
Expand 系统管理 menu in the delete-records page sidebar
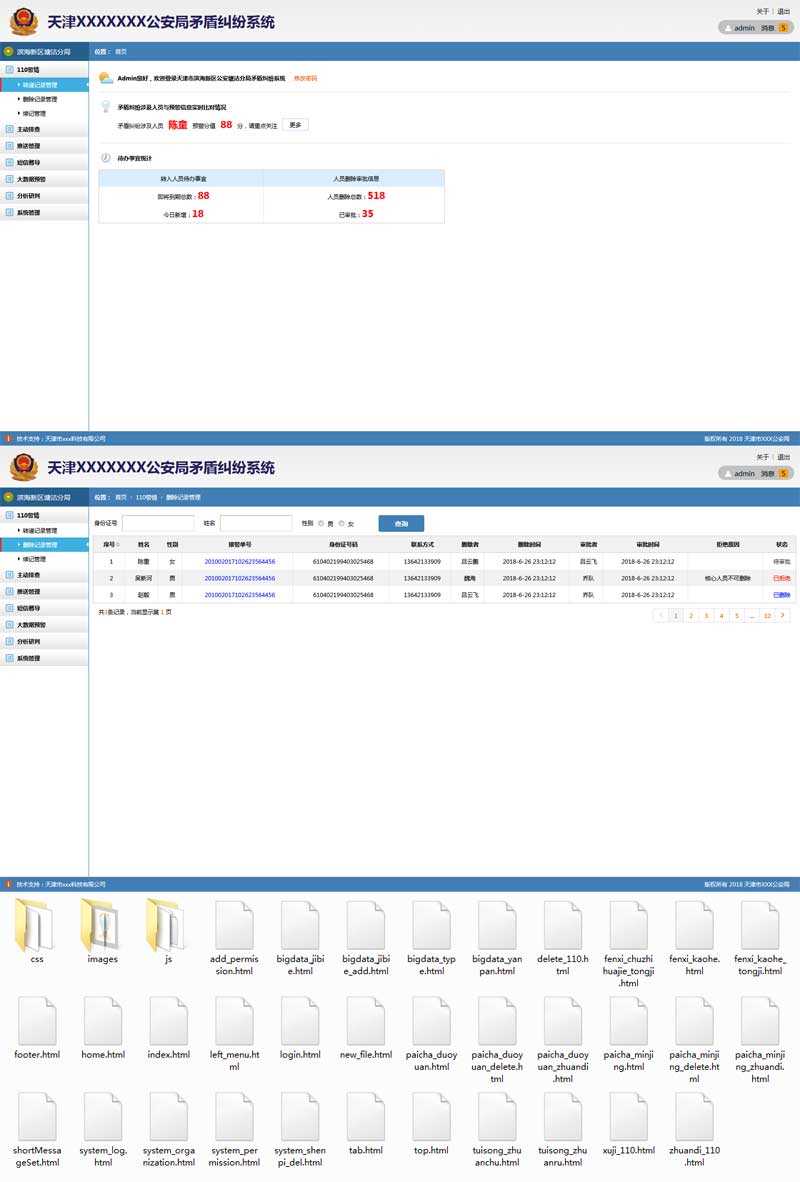point(28,658)
